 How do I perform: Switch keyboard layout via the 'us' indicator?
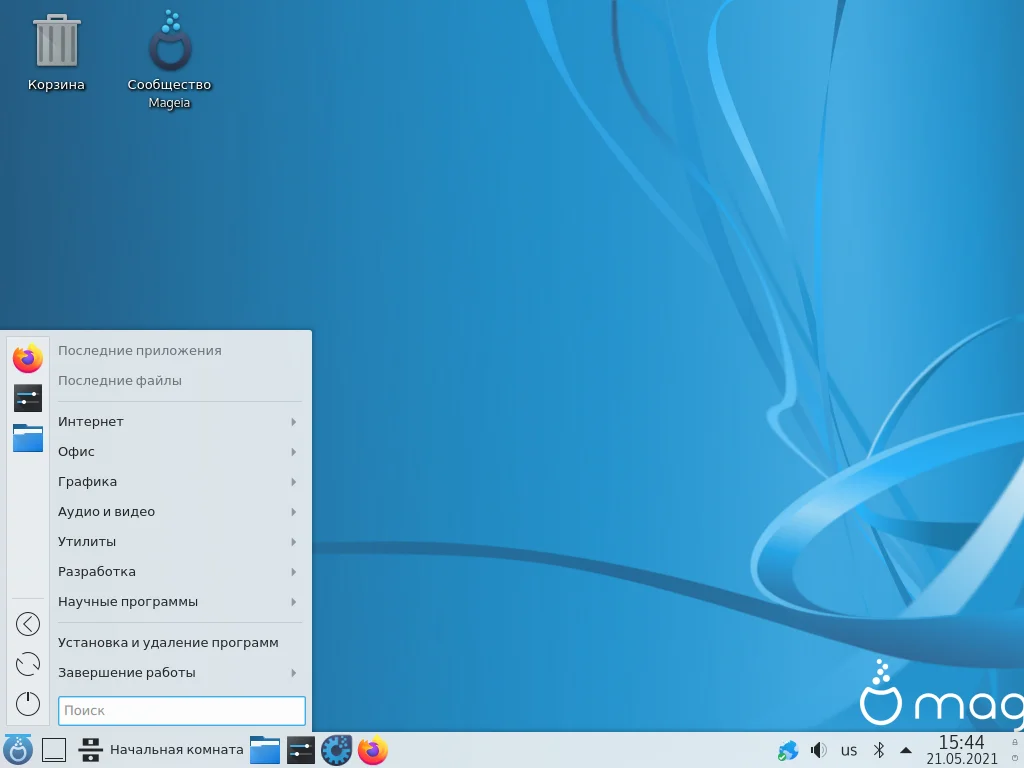(x=849, y=750)
